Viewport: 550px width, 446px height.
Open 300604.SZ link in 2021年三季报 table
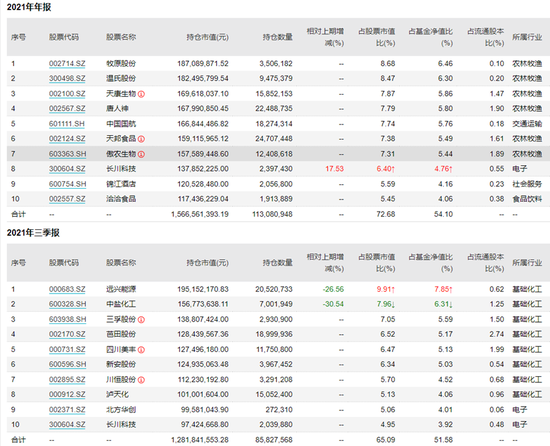coord(67,425)
